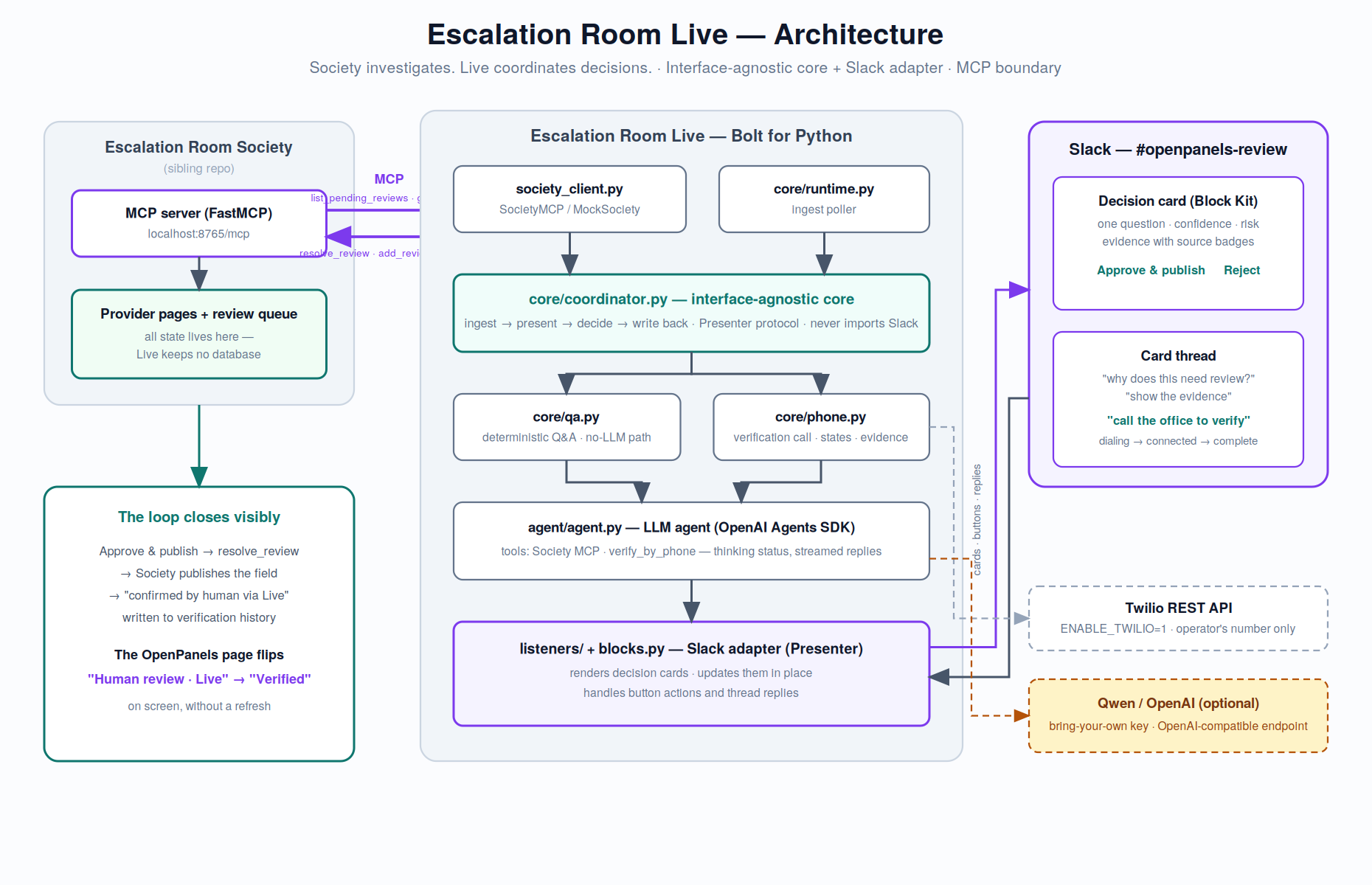Viewport: 1372px width, 885px height.
Task: Click 'evidence with source badges' line
Action: (x=1178, y=241)
